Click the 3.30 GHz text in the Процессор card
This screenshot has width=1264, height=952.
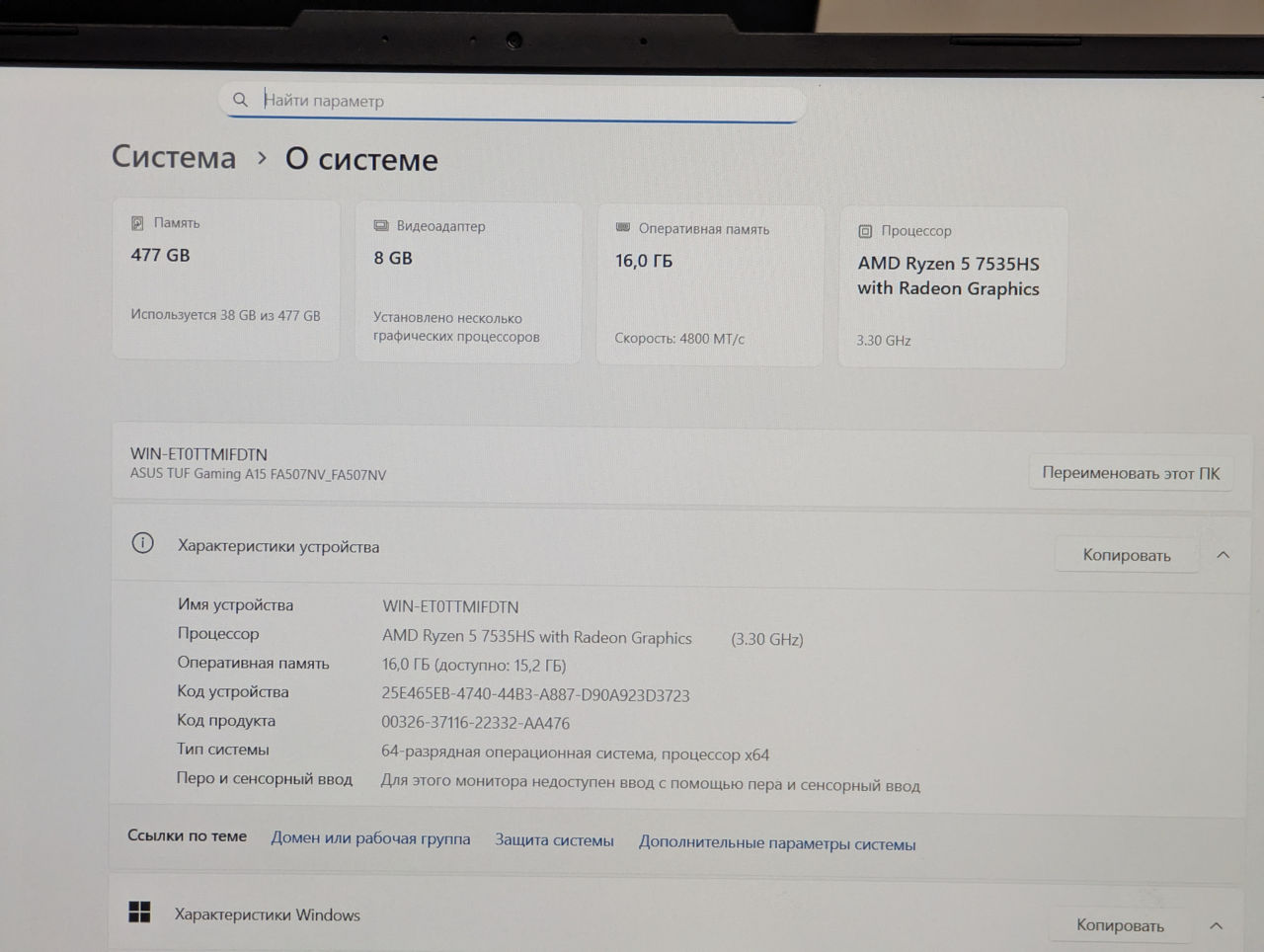(884, 341)
